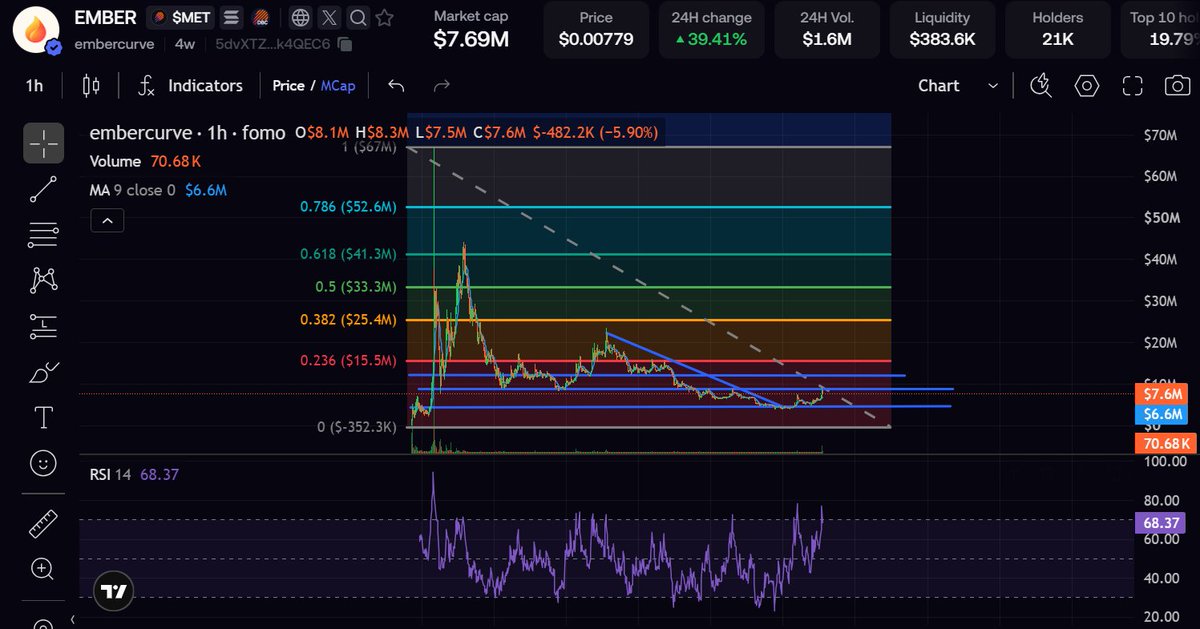
Task: Click the 24H Vol. $1.6M card
Action: 826,29
